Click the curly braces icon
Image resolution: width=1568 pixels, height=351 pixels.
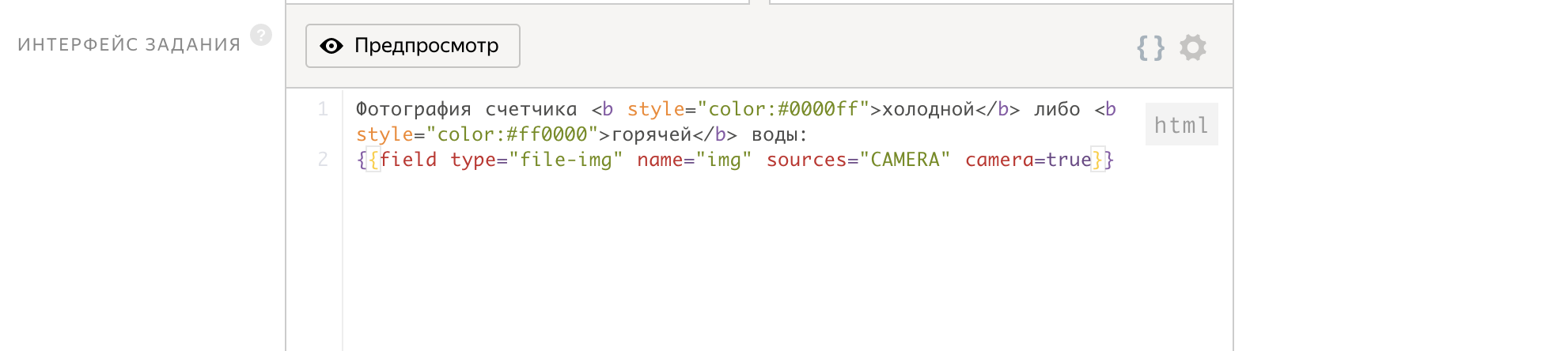(x=1150, y=47)
